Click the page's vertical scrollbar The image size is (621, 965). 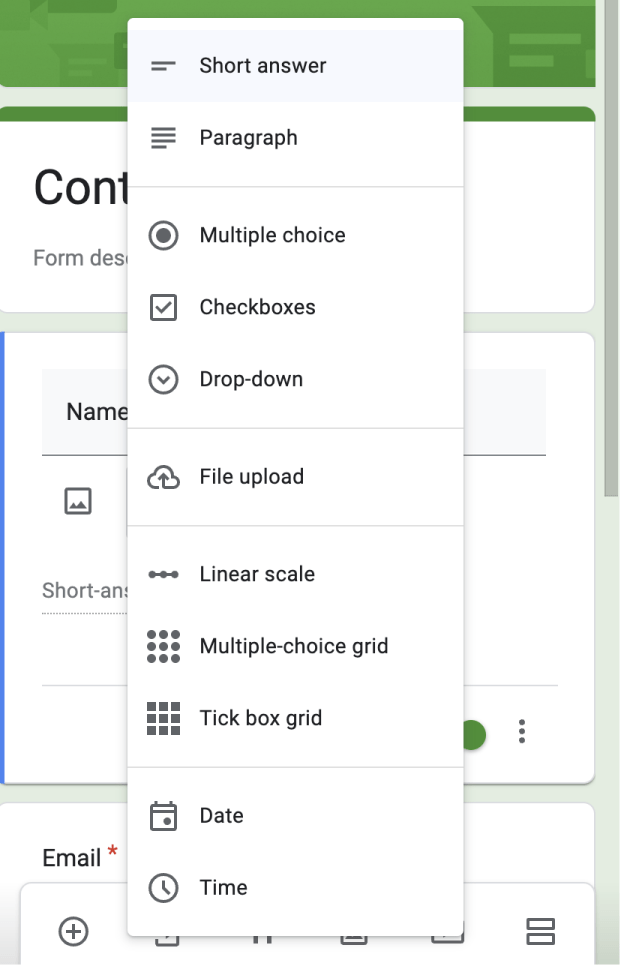[612, 250]
